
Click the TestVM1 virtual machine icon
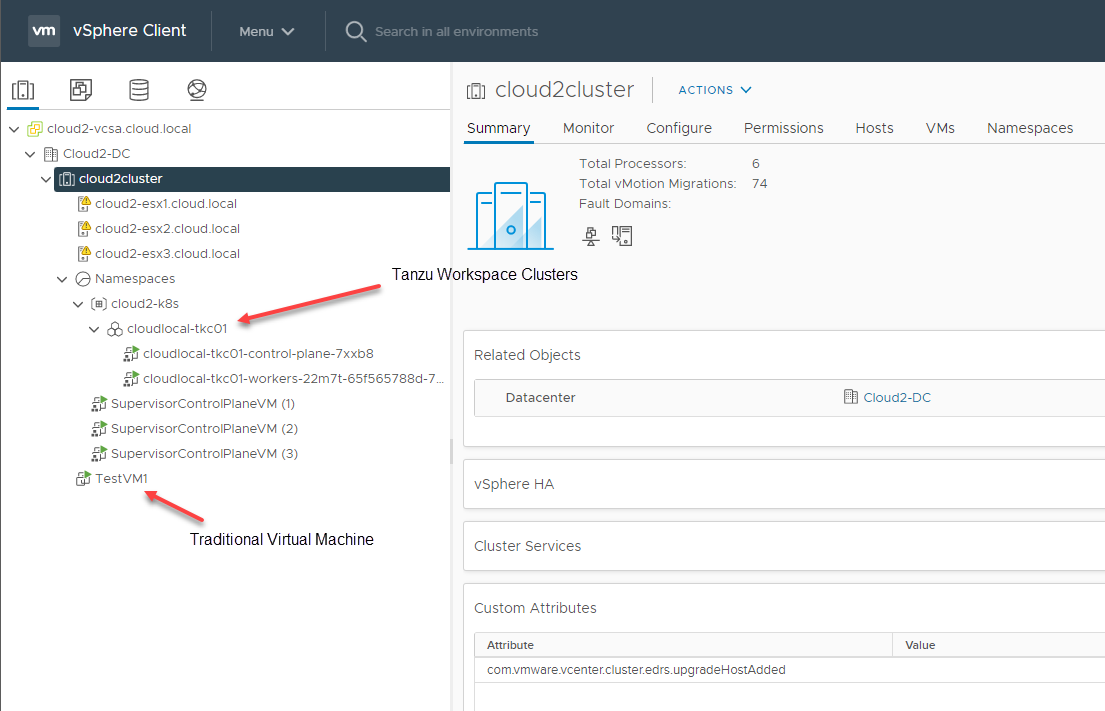(83, 478)
